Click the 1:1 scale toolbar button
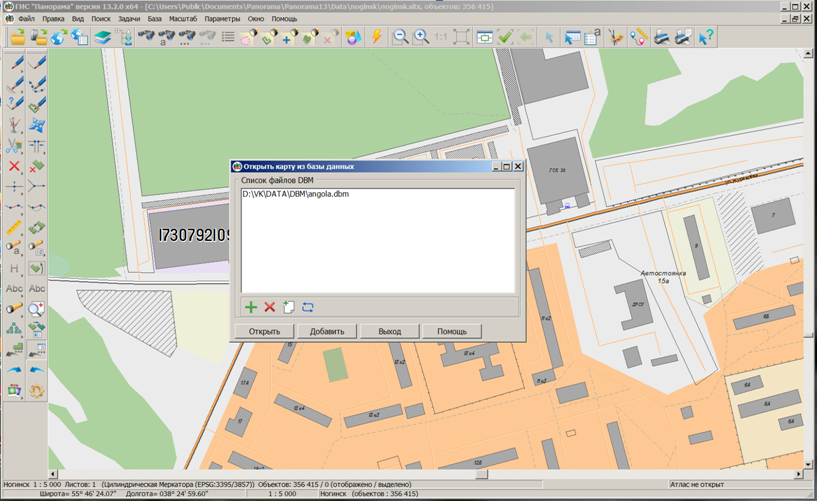This screenshot has width=817, height=501. click(x=441, y=37)
